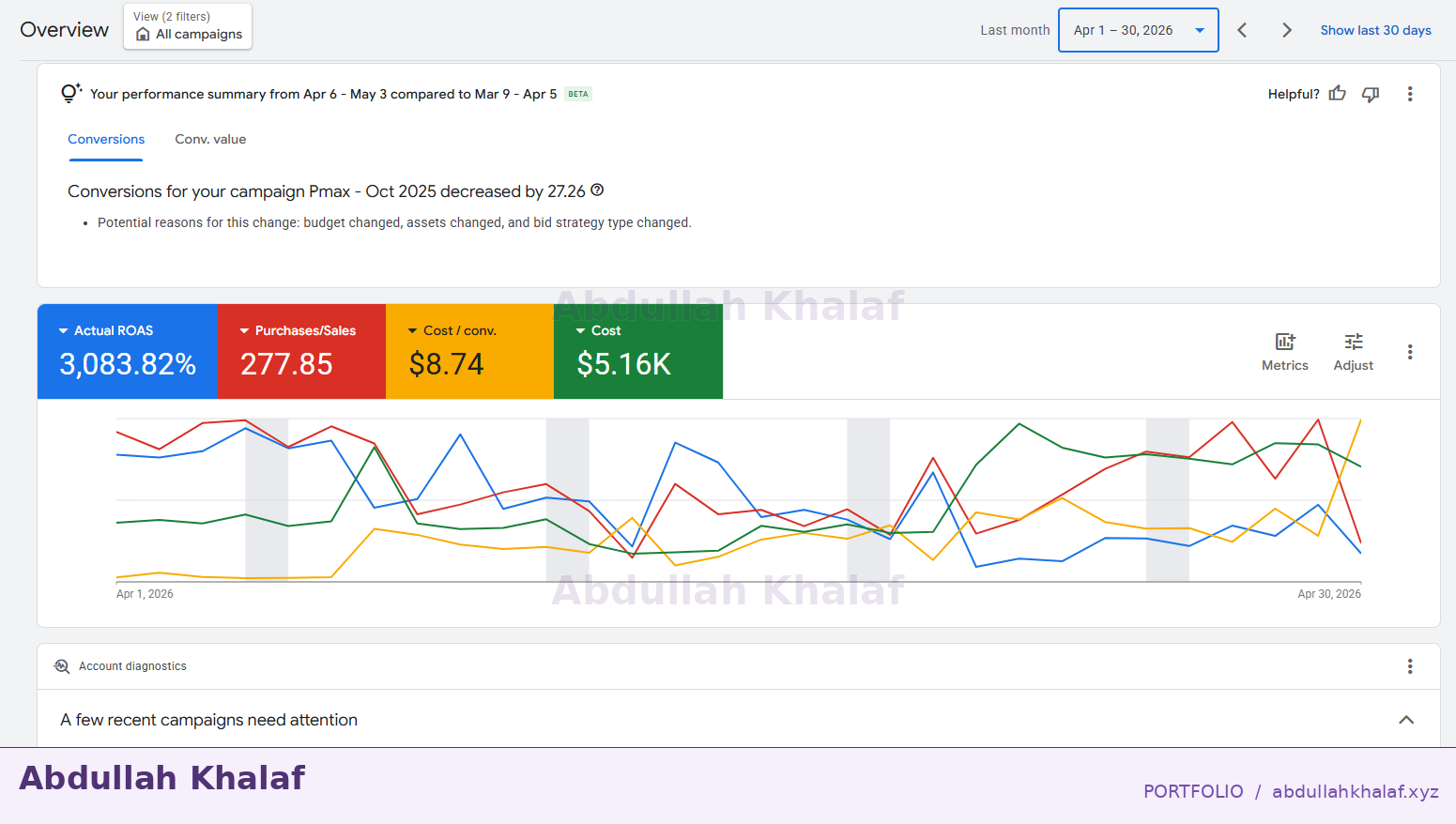Click Show last 30 days link
The image size is (1456, 824).
(x=1376, y=30)
